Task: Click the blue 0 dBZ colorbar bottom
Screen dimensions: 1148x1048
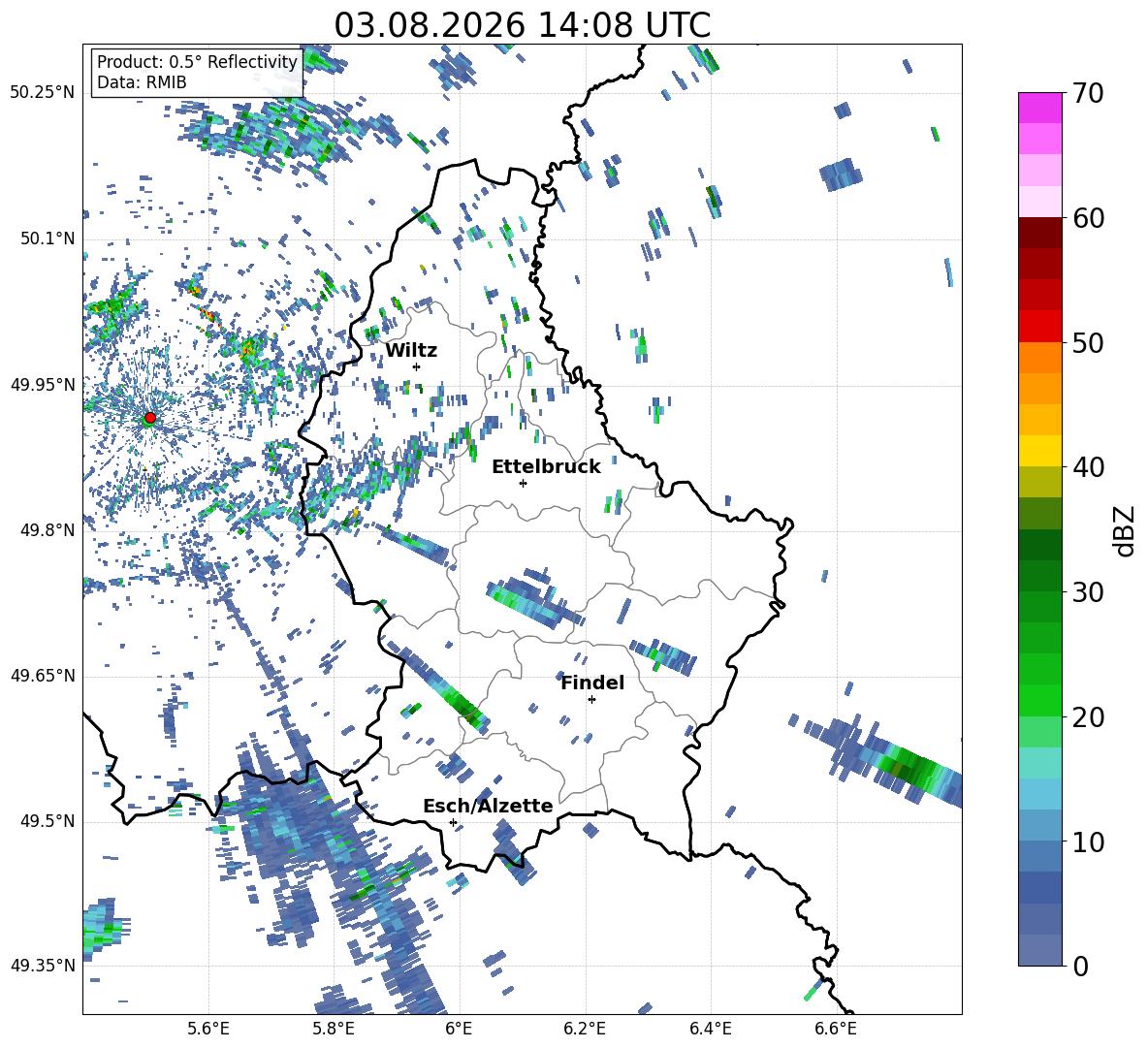Action: tap(1039, 950)
